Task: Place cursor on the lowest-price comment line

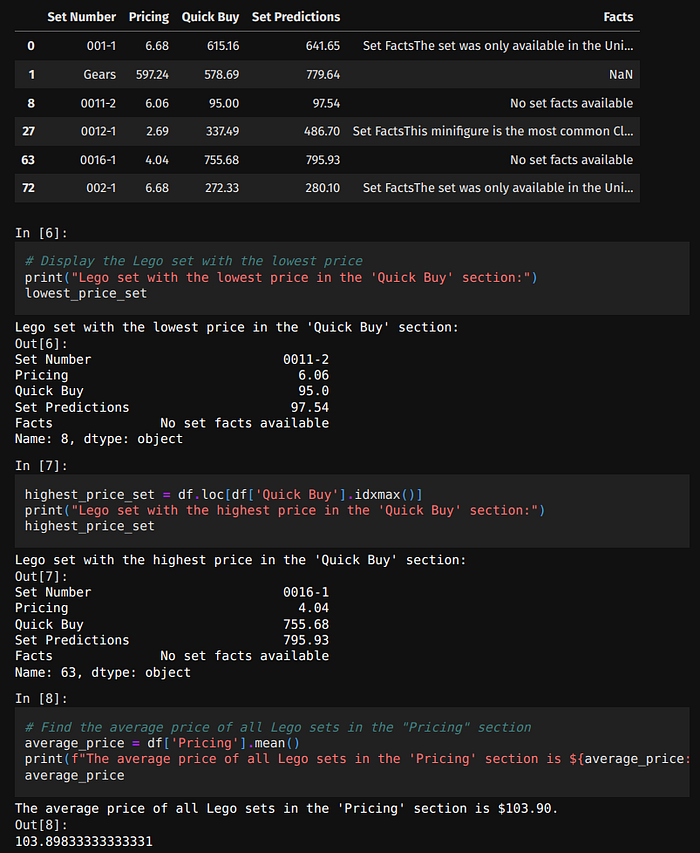Action: tap(193, 261)
